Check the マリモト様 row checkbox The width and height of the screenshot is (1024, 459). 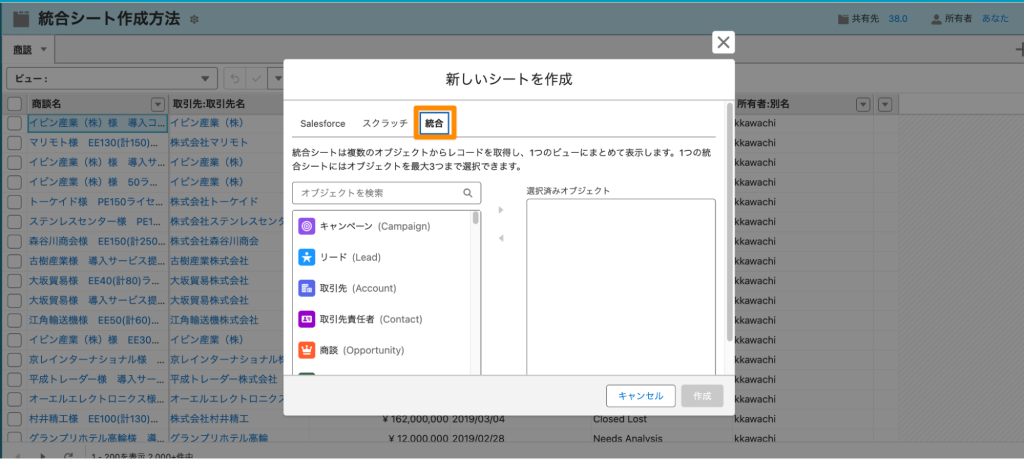[x=14, y=142]
